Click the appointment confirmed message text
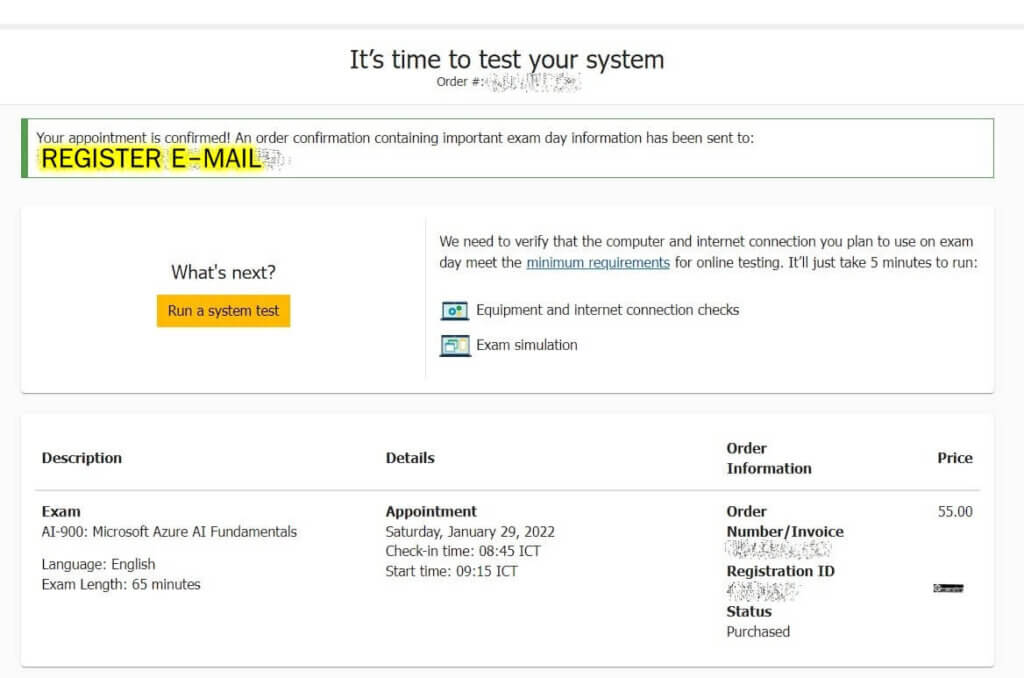Viewport: 1024px width, 678px height. point(395,138)
